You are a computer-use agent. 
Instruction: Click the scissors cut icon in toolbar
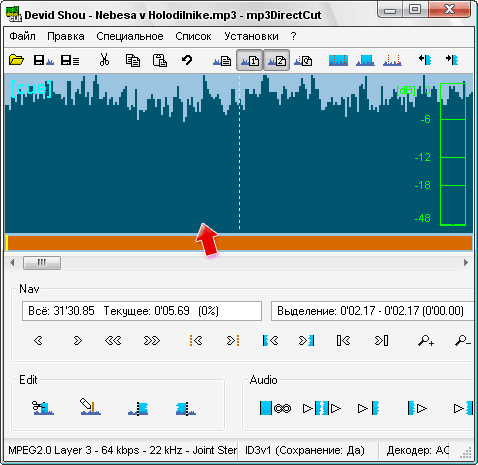104,60
